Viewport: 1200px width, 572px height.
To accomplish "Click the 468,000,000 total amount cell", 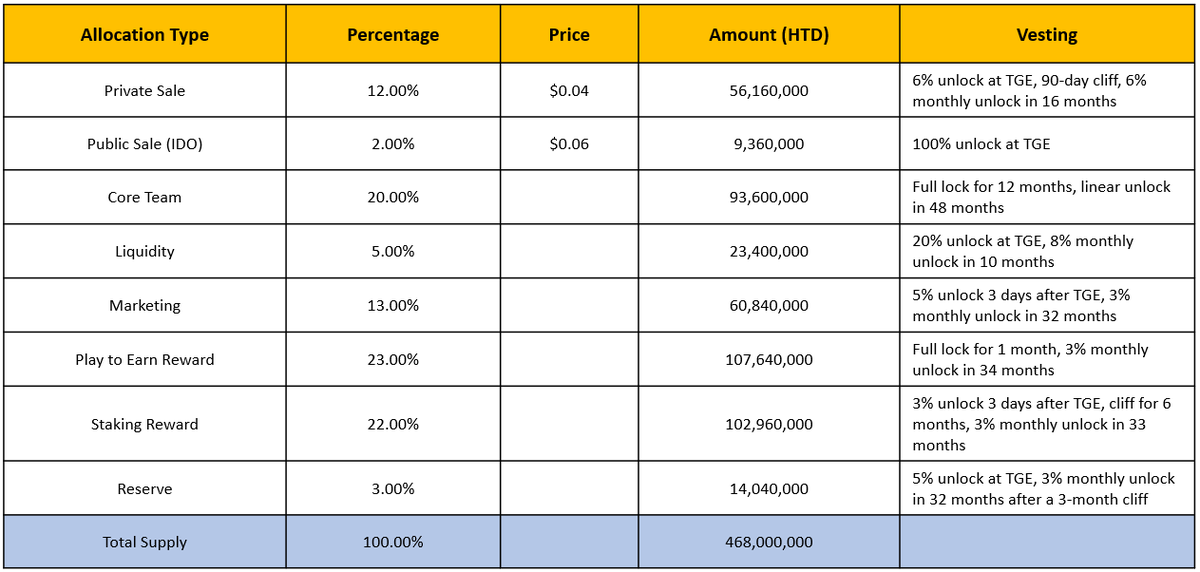I will [768, 542].
